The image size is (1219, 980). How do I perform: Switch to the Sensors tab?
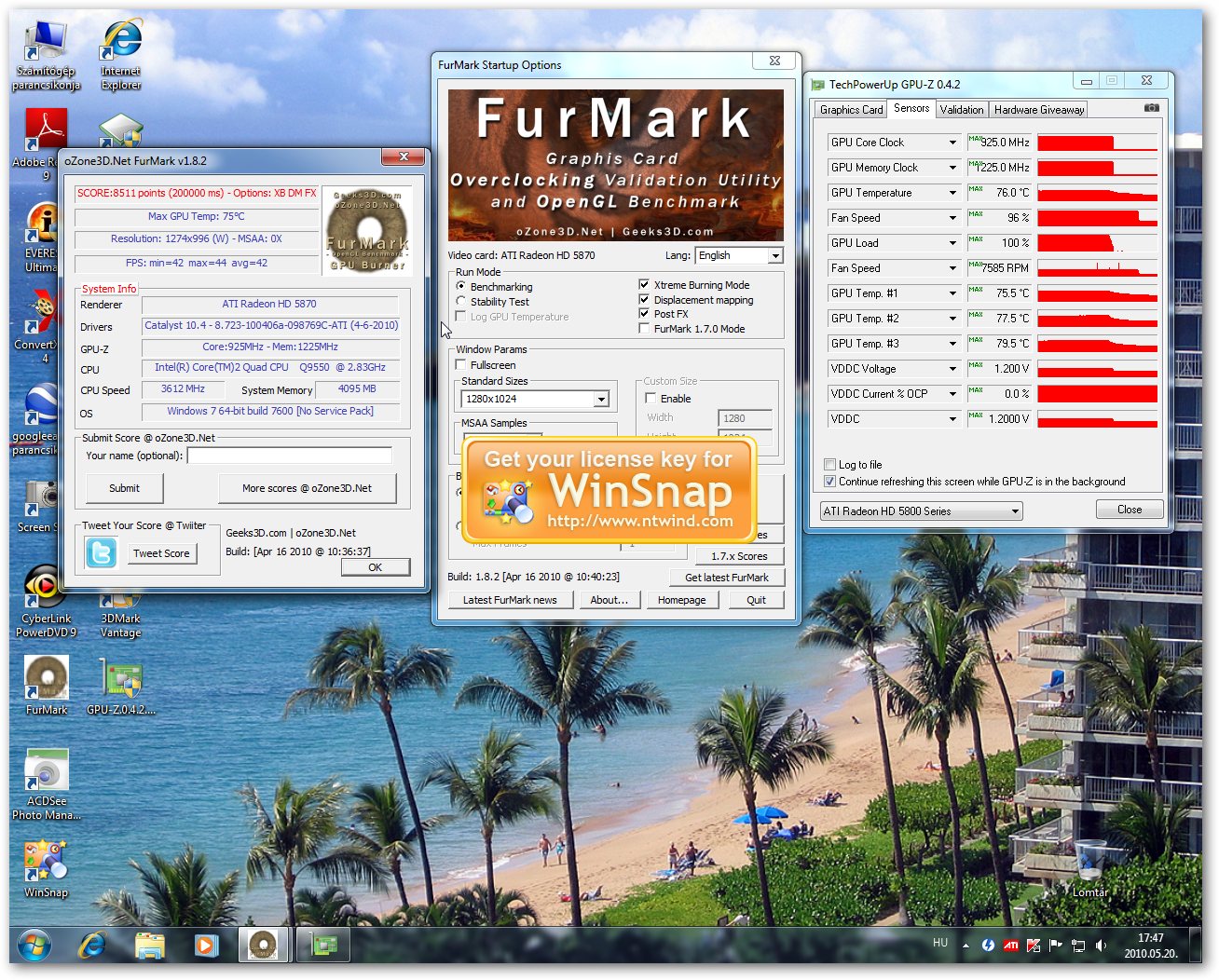click(x=911, y=108)
